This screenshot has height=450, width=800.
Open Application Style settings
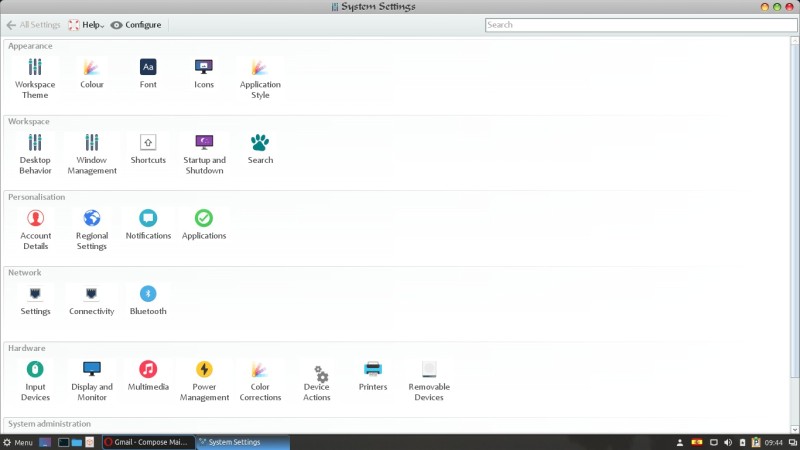pyautogui.click(x=260, y=78)
